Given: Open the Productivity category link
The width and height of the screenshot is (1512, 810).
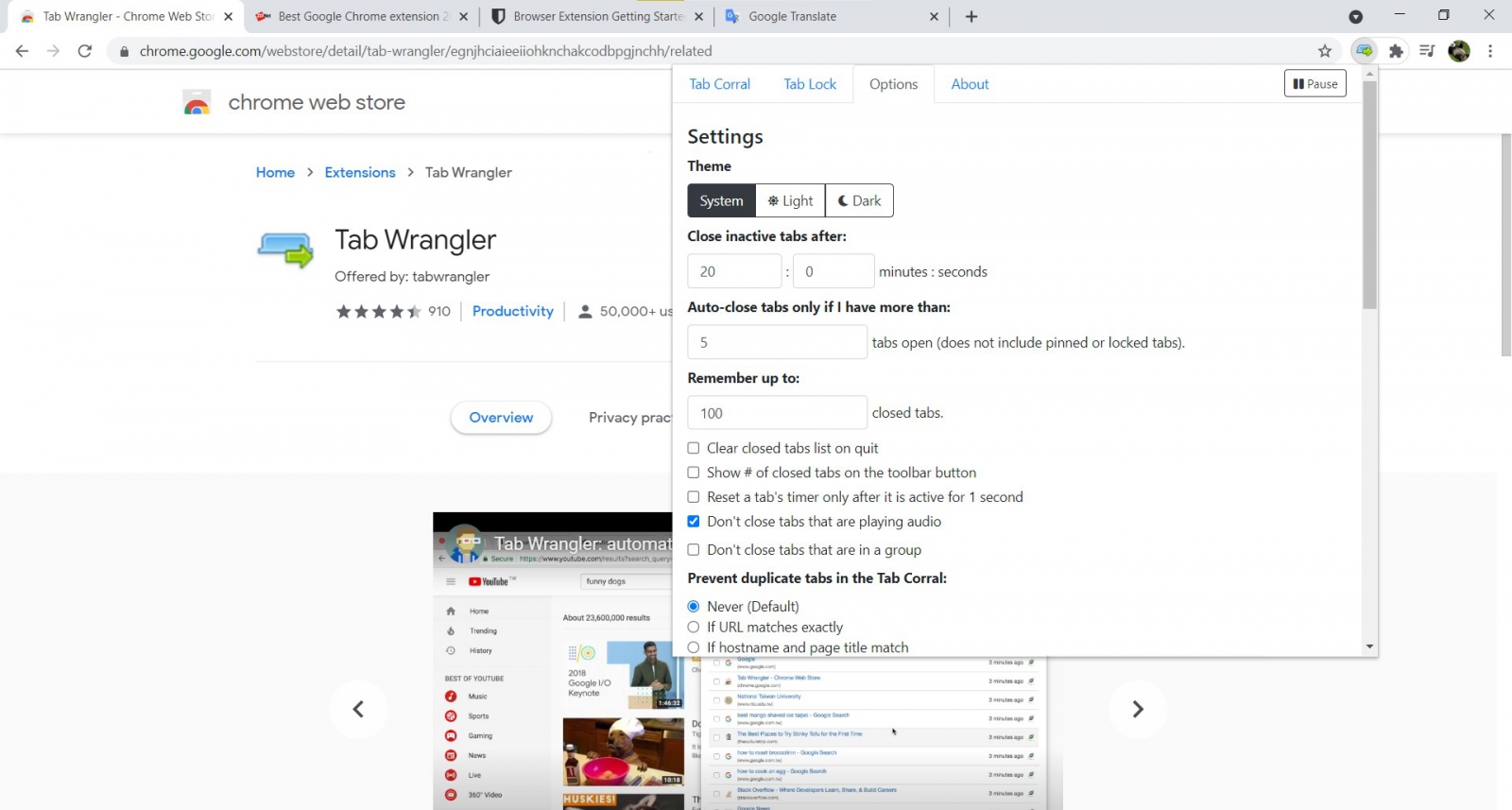Looking at the screenshot, I should [513, 311].
